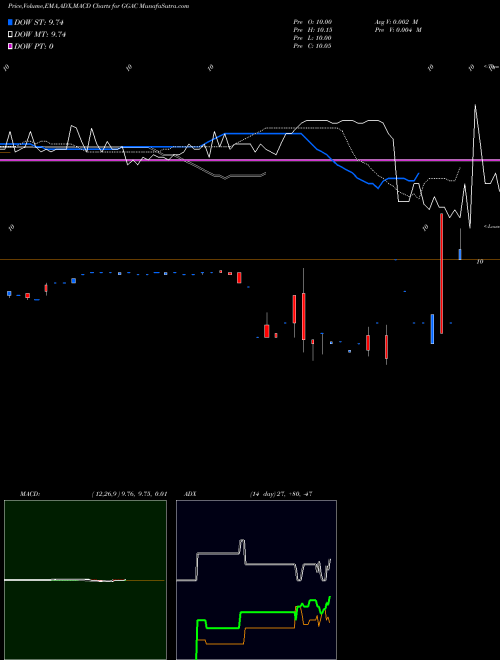Open the green MACD indicator chart panel
This screenshot has height=660, width=500.
coord(85,580)
